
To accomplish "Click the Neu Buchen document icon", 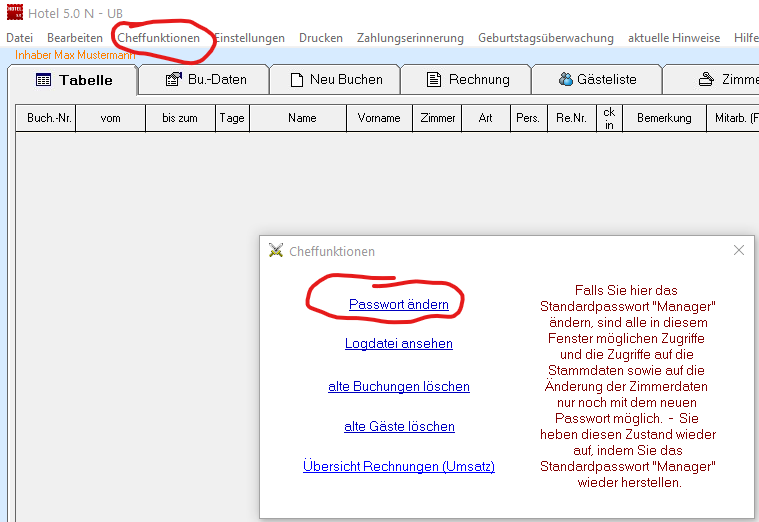I will [x=296, y=80].
